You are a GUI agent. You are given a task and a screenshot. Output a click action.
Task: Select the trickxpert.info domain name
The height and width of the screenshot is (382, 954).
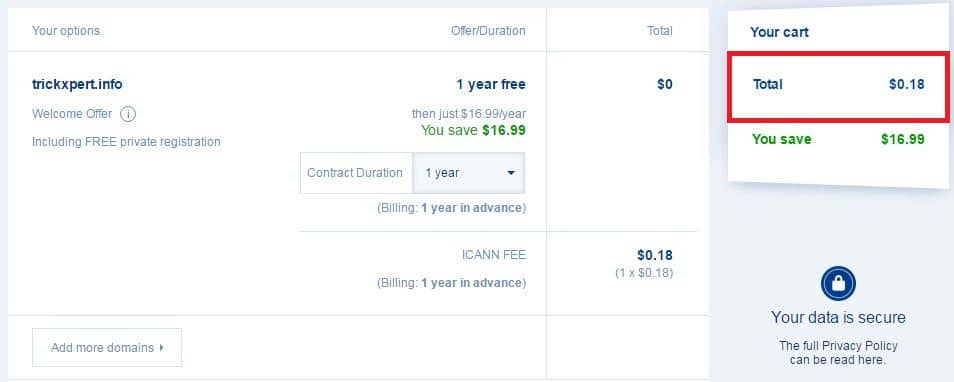(77, 84)
